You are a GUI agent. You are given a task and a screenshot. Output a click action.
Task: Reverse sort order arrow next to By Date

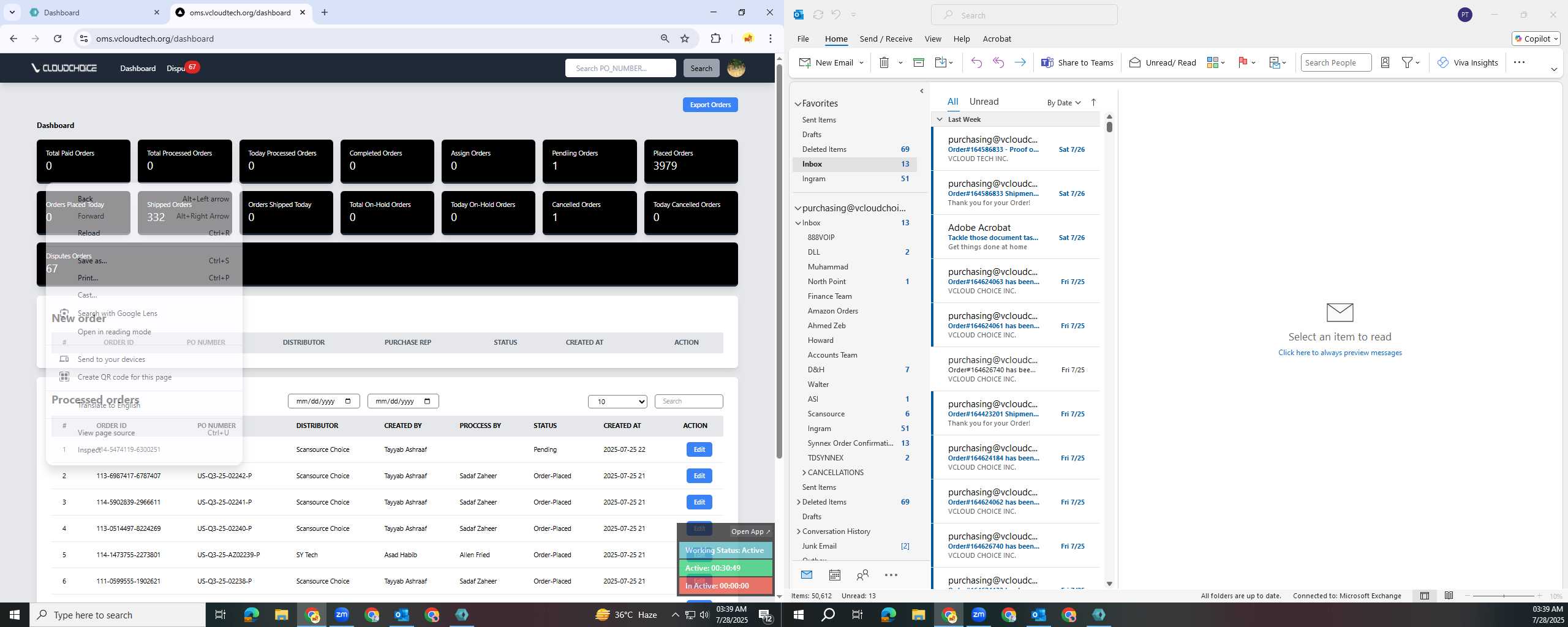pyautogui.click(x=1093, y=102)
